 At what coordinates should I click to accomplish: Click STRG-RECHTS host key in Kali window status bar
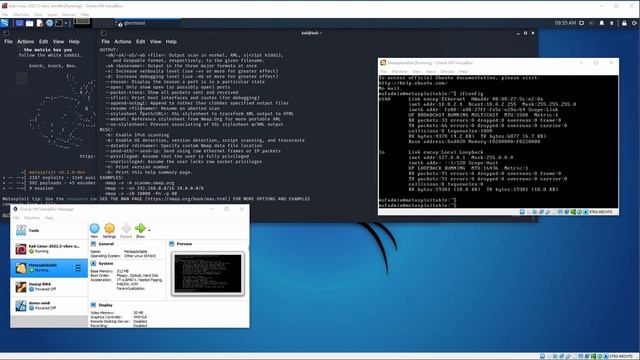coord(621,356)
